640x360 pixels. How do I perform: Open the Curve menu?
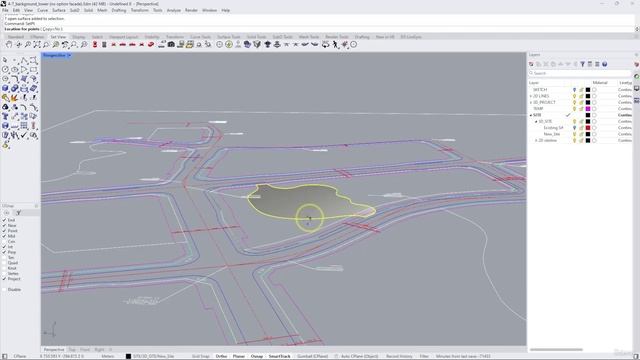(x=42, y=10)
